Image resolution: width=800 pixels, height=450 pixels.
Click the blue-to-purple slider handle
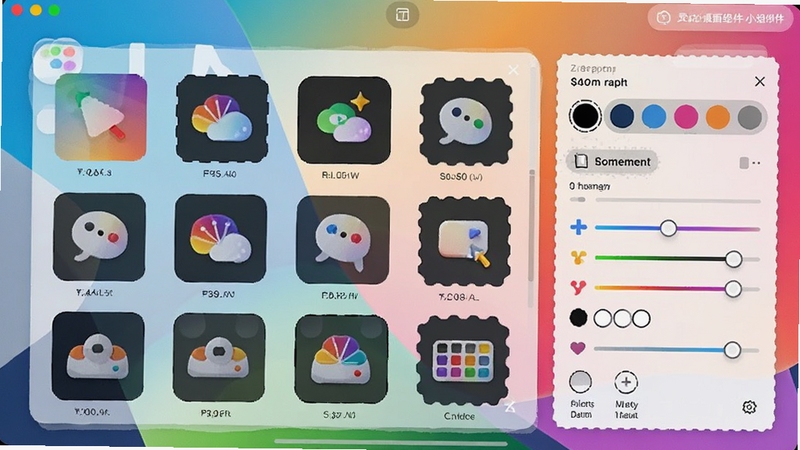(668, 228)
